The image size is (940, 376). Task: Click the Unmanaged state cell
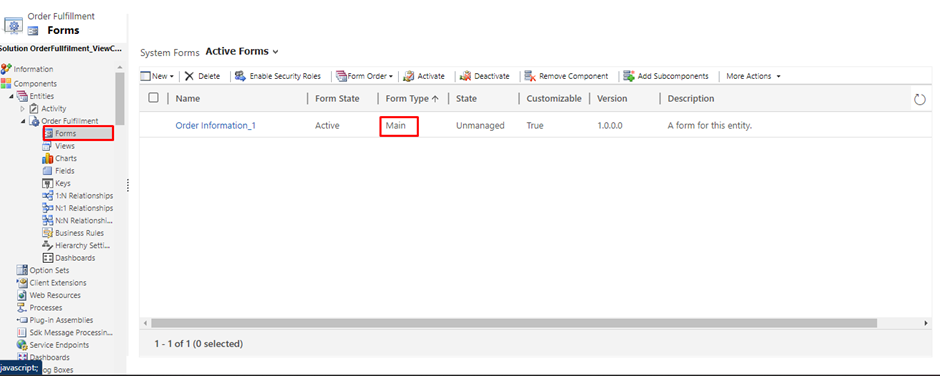[x=480, y=126]
